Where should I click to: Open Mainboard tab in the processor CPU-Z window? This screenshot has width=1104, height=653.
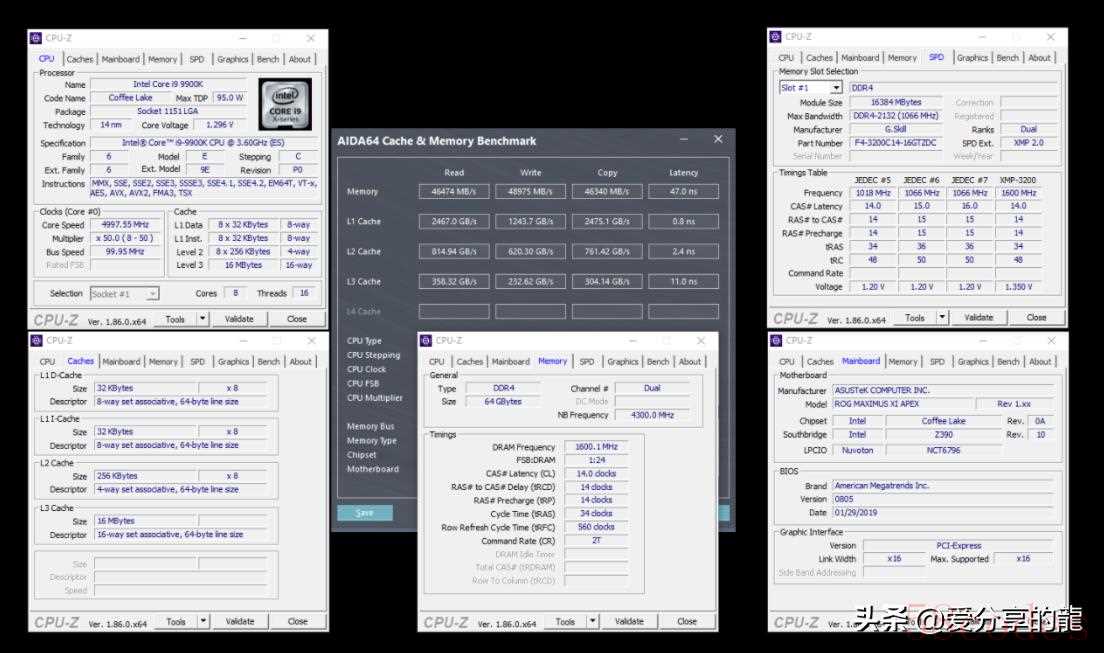coord(120,60)
